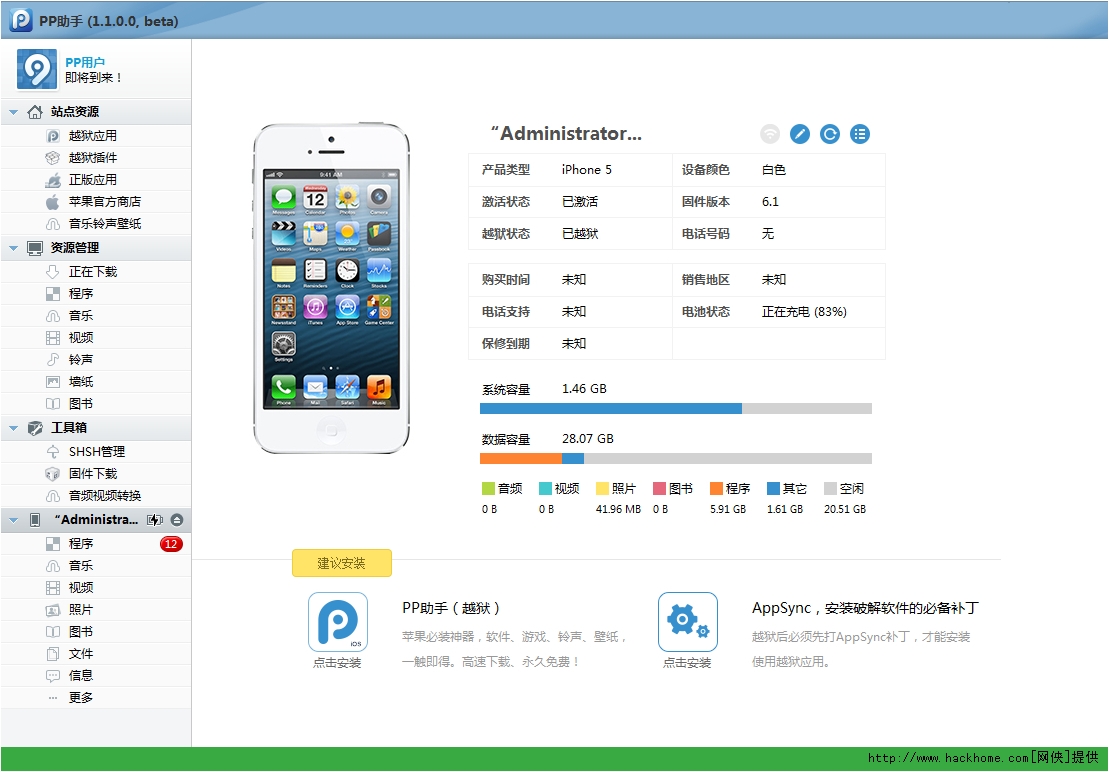Open 越狱应用 in the sidebar
The image size is (1109, 772).
(95, 136)
